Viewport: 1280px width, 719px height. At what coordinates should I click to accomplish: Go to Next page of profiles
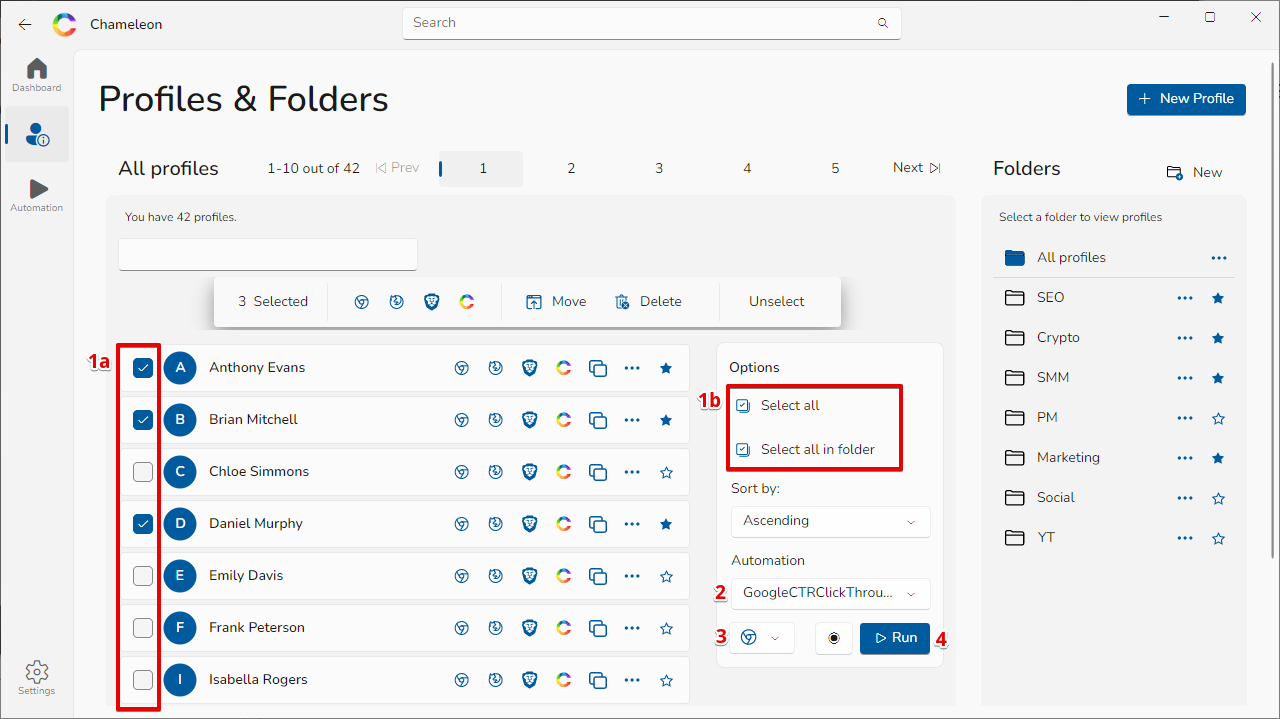[917, 168]
